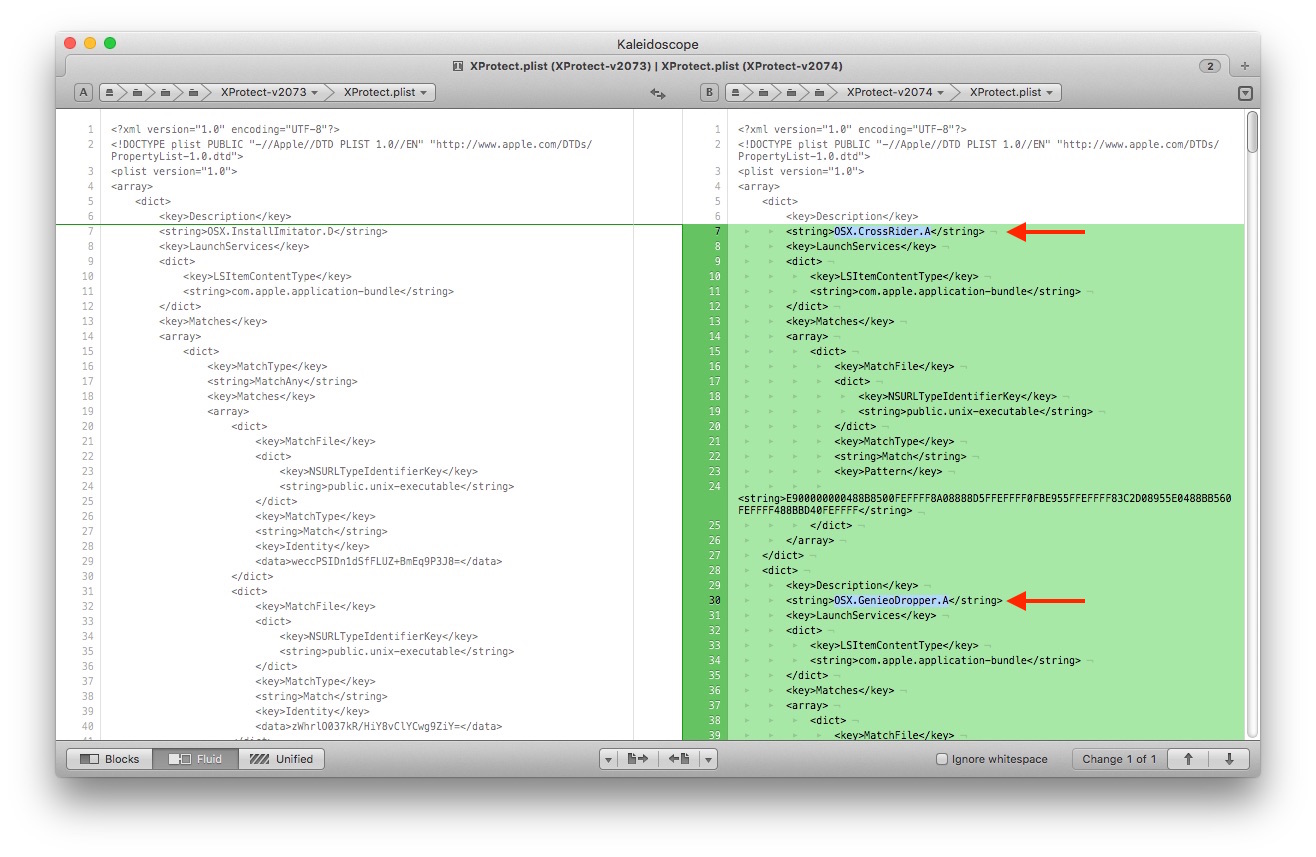Open B side XProtect.plist file dropdown
Image resolution: width=1316 pixels, height=857 pixels.
[x=1011, y=92]
